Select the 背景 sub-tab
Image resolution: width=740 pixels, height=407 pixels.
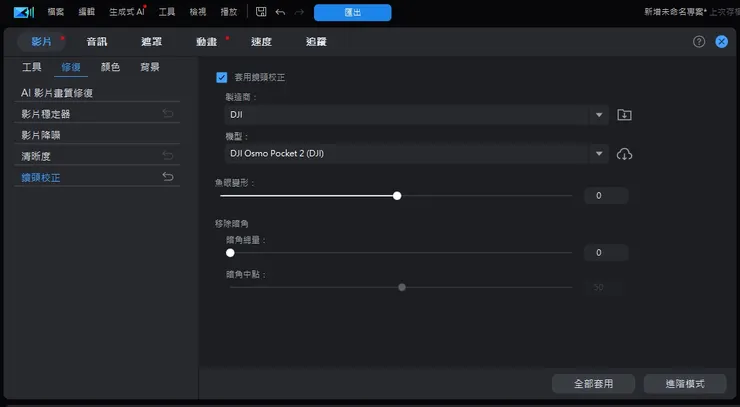(150, 67)
